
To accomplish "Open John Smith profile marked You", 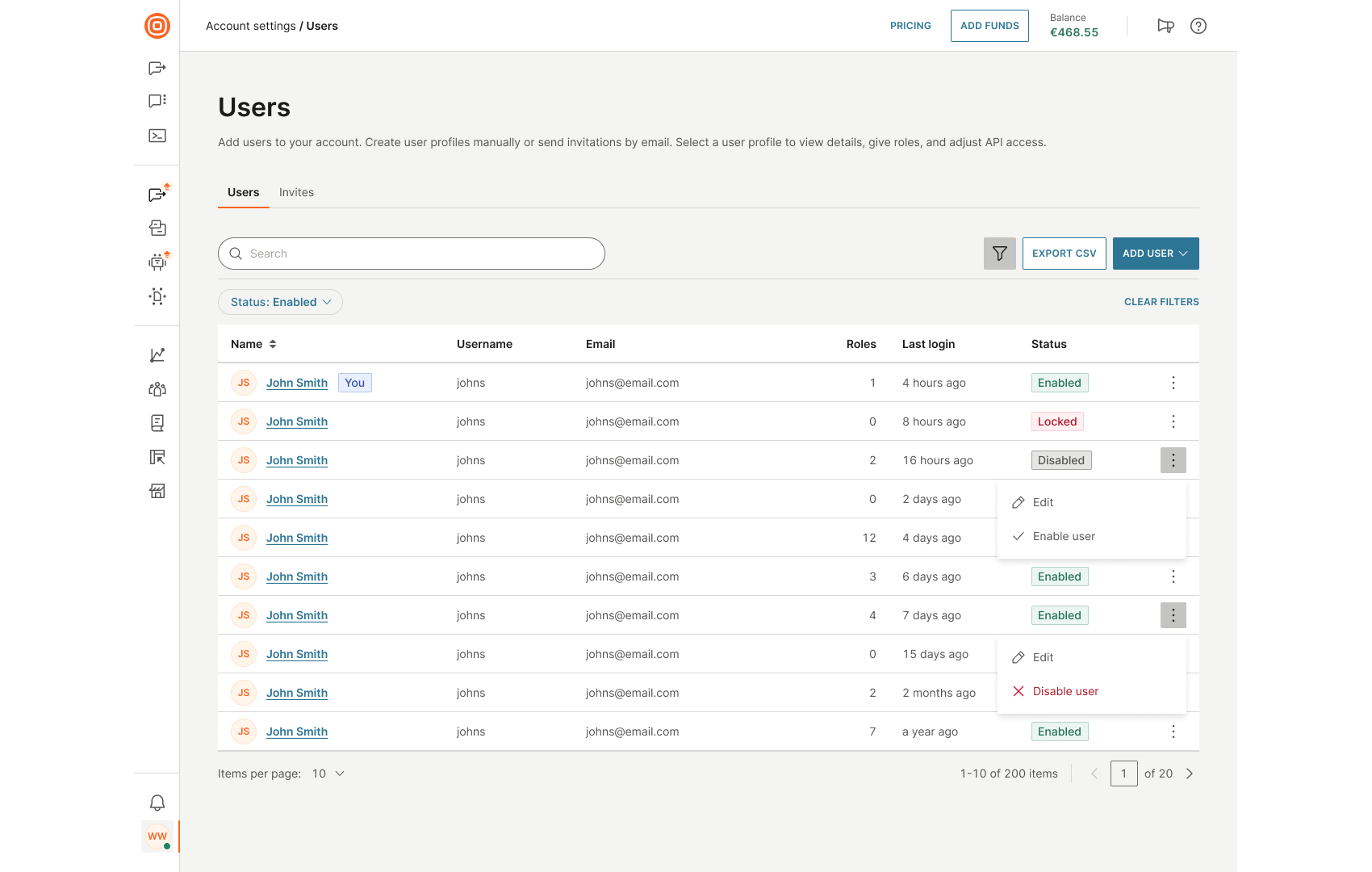I will (x=297, y=383).
